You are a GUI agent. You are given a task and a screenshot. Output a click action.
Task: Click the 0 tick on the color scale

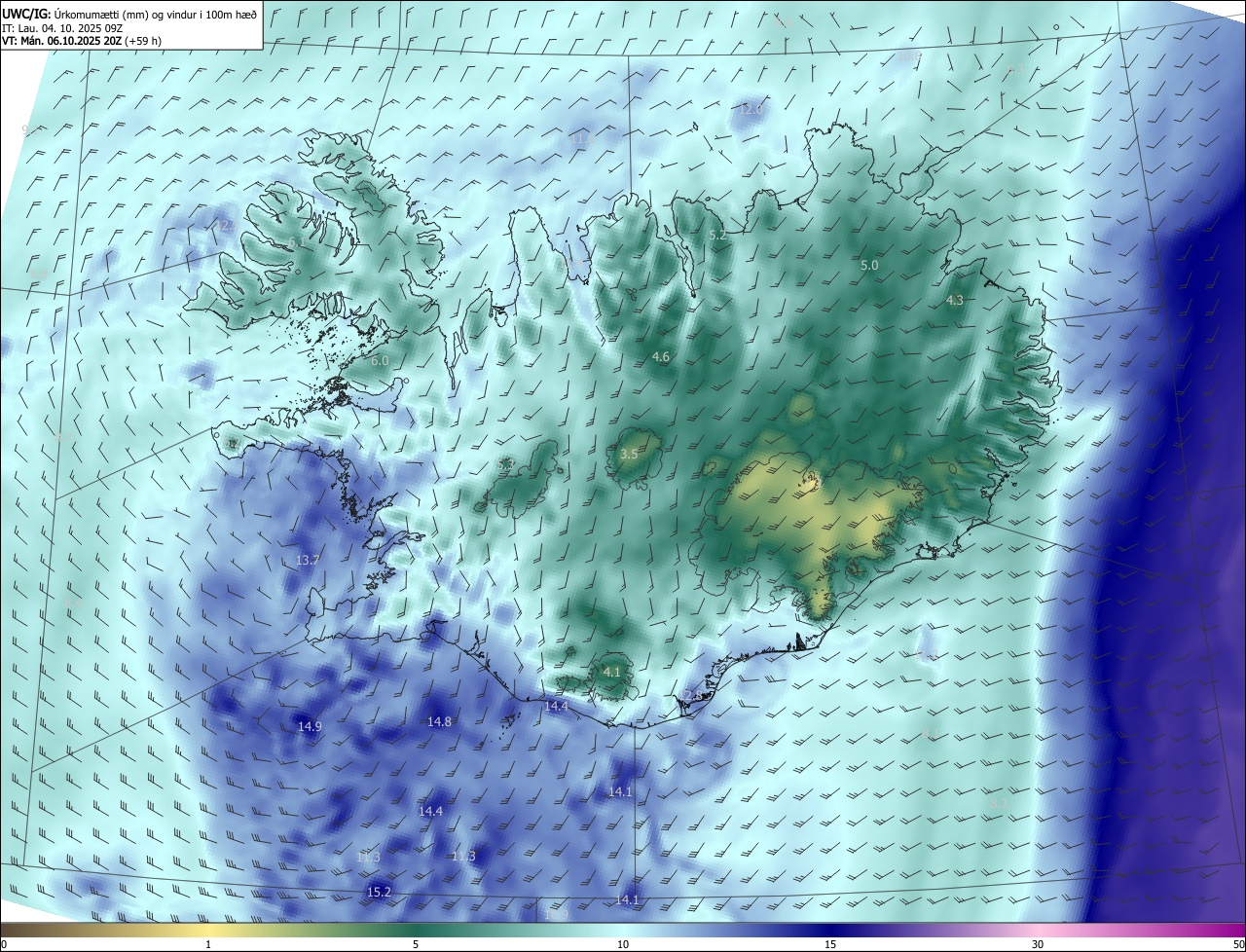[4, 944]
